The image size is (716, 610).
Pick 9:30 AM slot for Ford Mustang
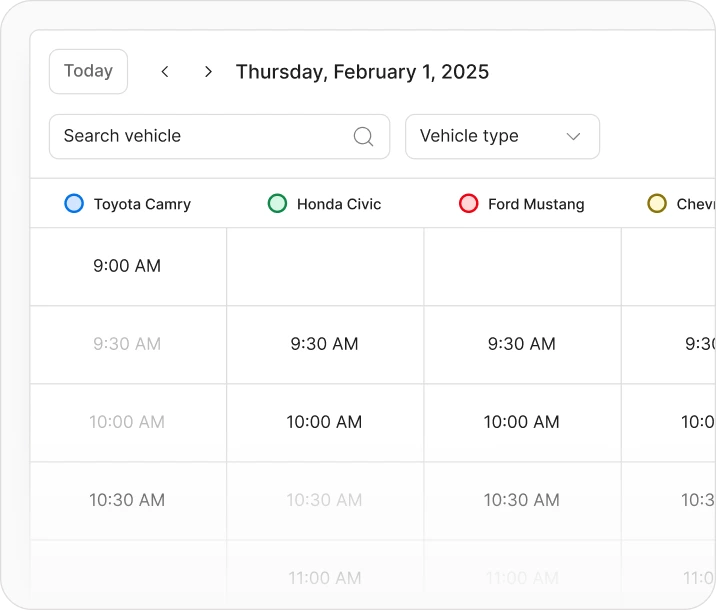[522, 344]
